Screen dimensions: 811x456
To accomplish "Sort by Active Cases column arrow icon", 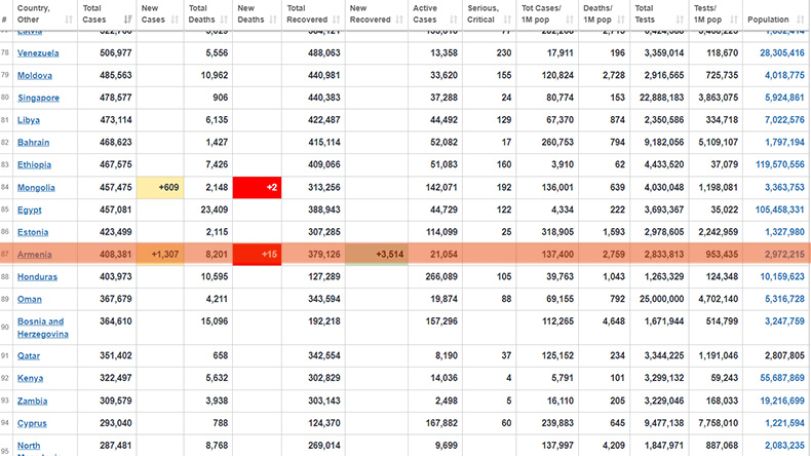I will 454,20.
